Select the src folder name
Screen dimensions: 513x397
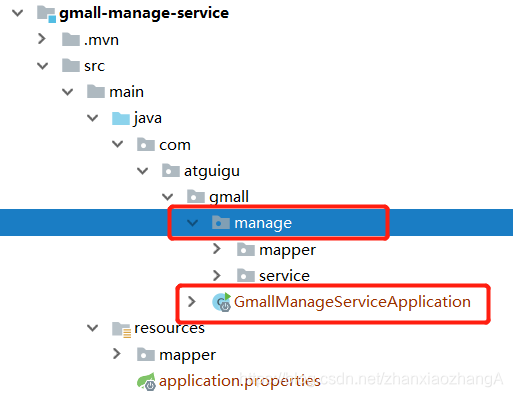pyautogui.click(x=94, y=66)
